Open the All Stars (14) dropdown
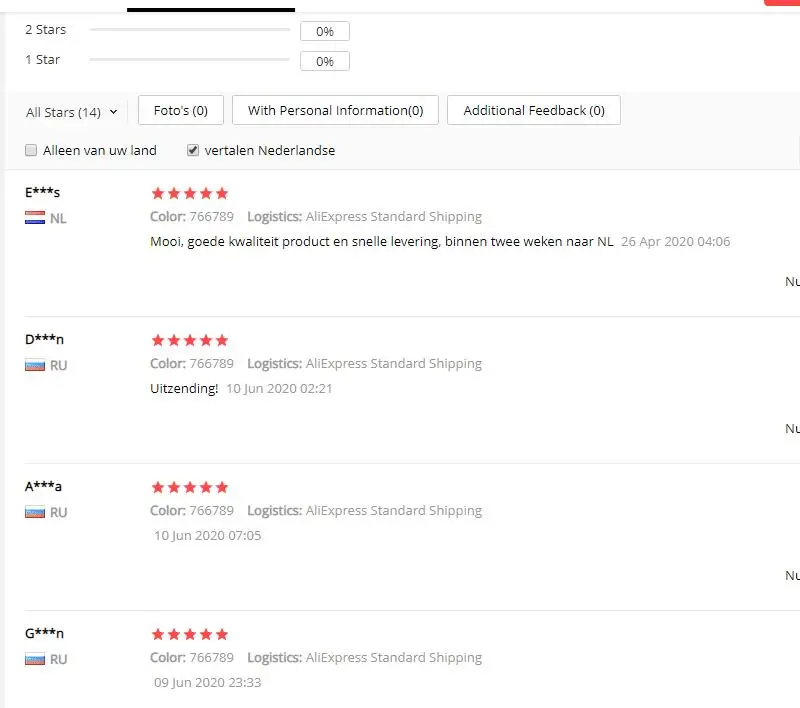 tap(71, 112)
